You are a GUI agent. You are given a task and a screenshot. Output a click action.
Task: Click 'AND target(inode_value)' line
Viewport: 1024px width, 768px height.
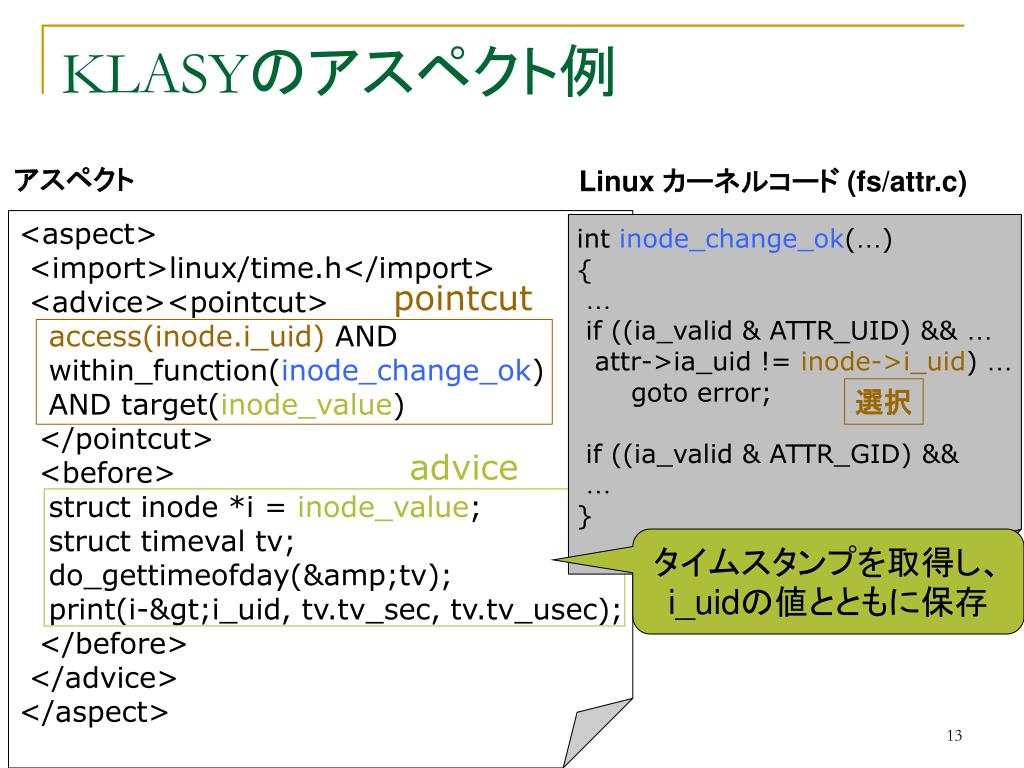pyautogui.click(x=227, y=405)
